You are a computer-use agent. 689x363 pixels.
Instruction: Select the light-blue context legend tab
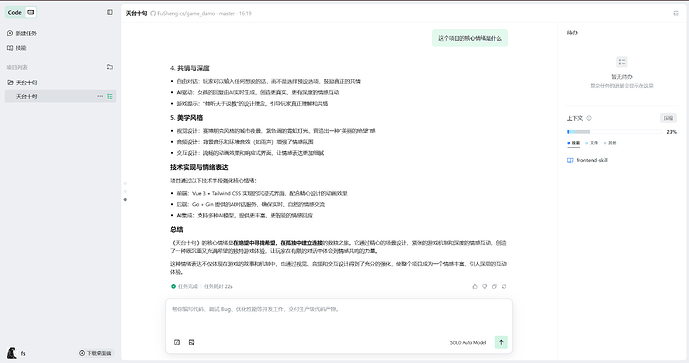point(592,143)
